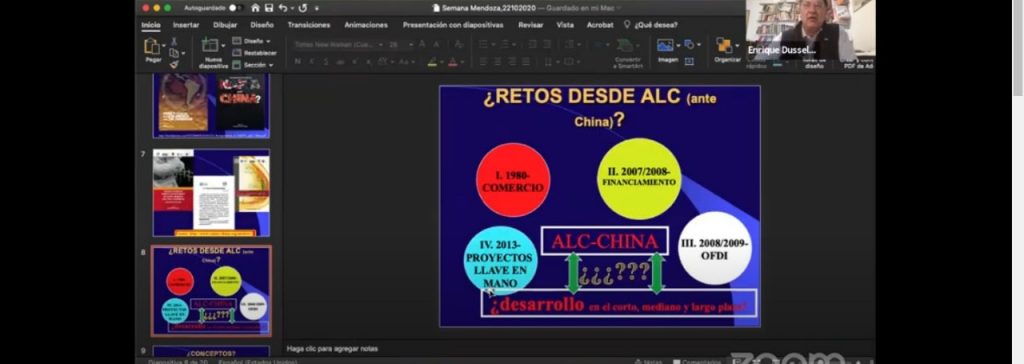Click the Cut scissors icon
Viewport: 1024px width, 364px height.
[x=174, y=41]
